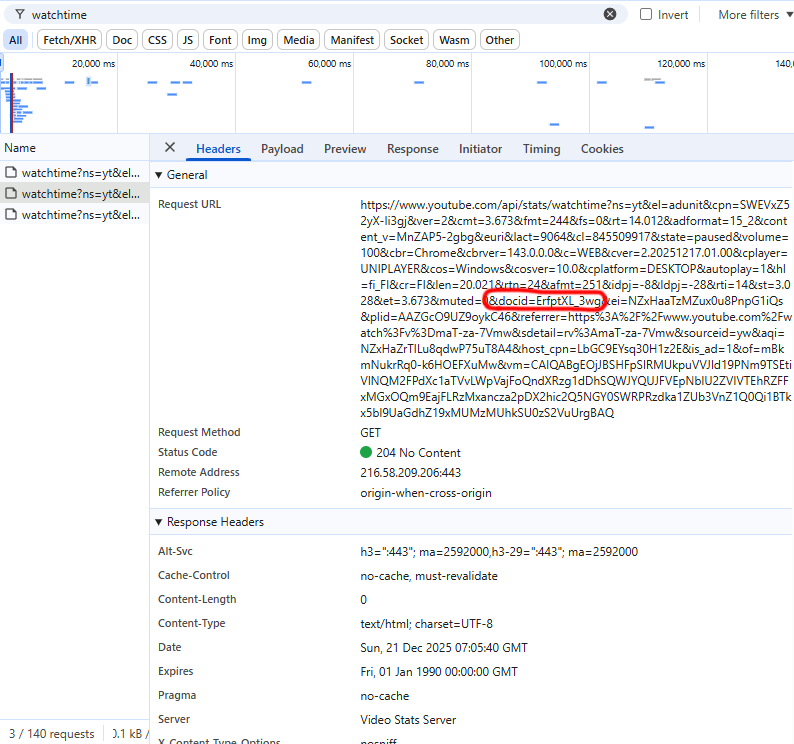Filter by Img requests

click(x=257, y=40)
